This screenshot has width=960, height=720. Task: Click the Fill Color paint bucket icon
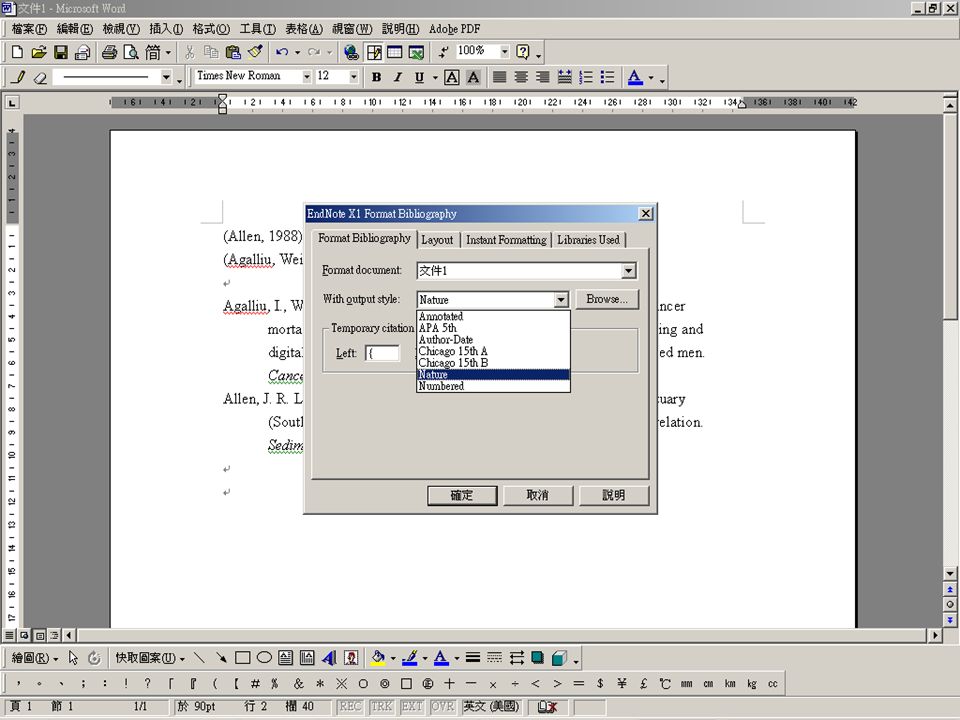pos(378,658)
